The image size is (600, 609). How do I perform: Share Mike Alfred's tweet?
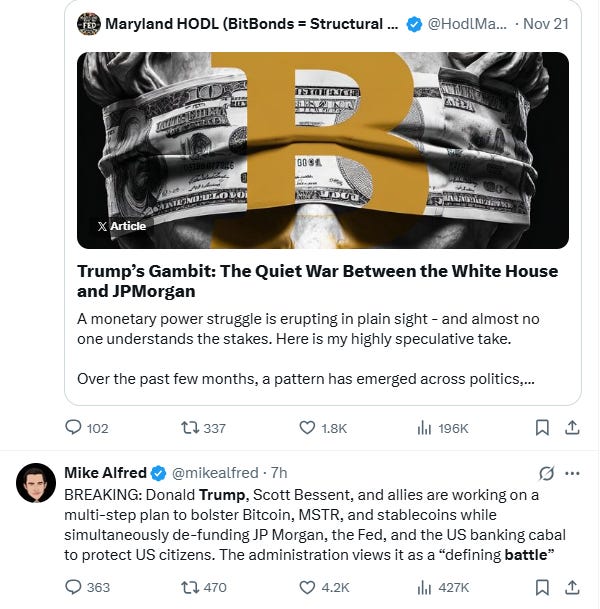click(x=573, y=587)
